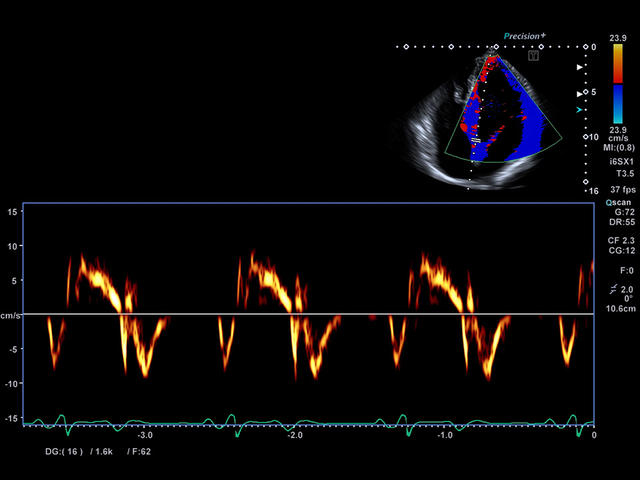Click the 10.6cm sample depth readout
640x480 pixels.
coord(620,309)
